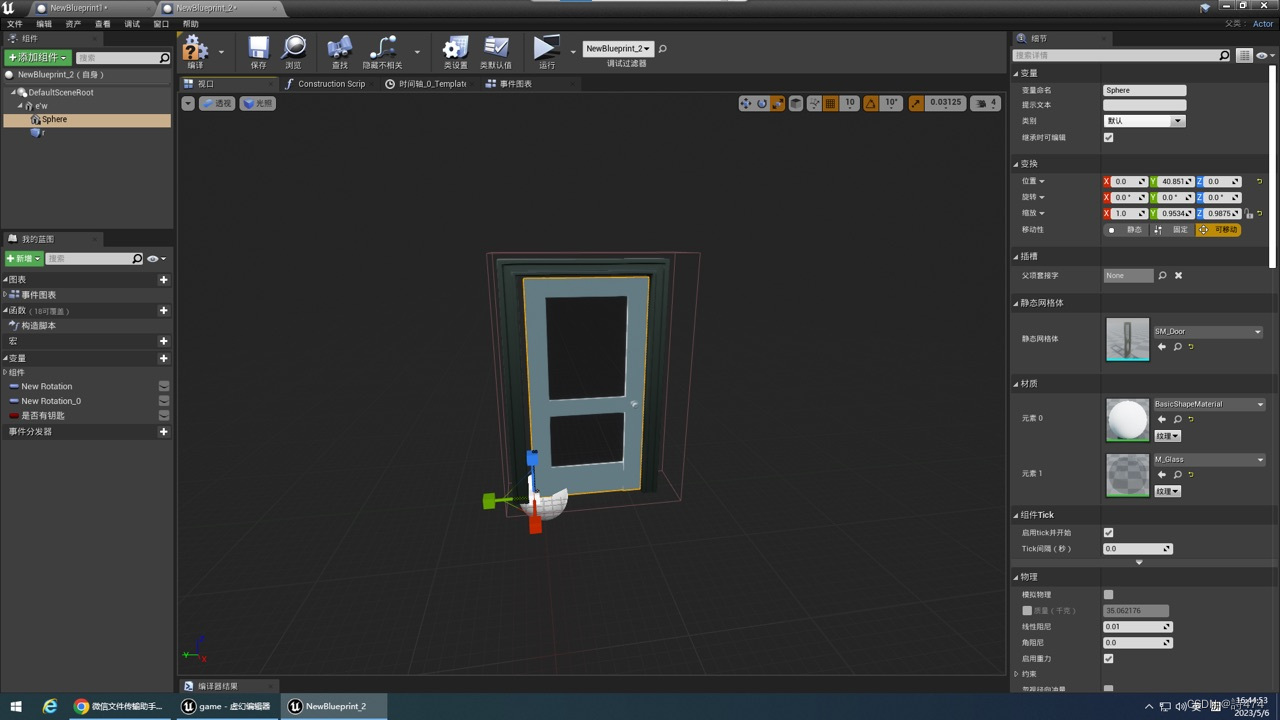Click the surface snapping icon
The image size is (1280, 720).
pyautogui.click(x=814, y=103)
